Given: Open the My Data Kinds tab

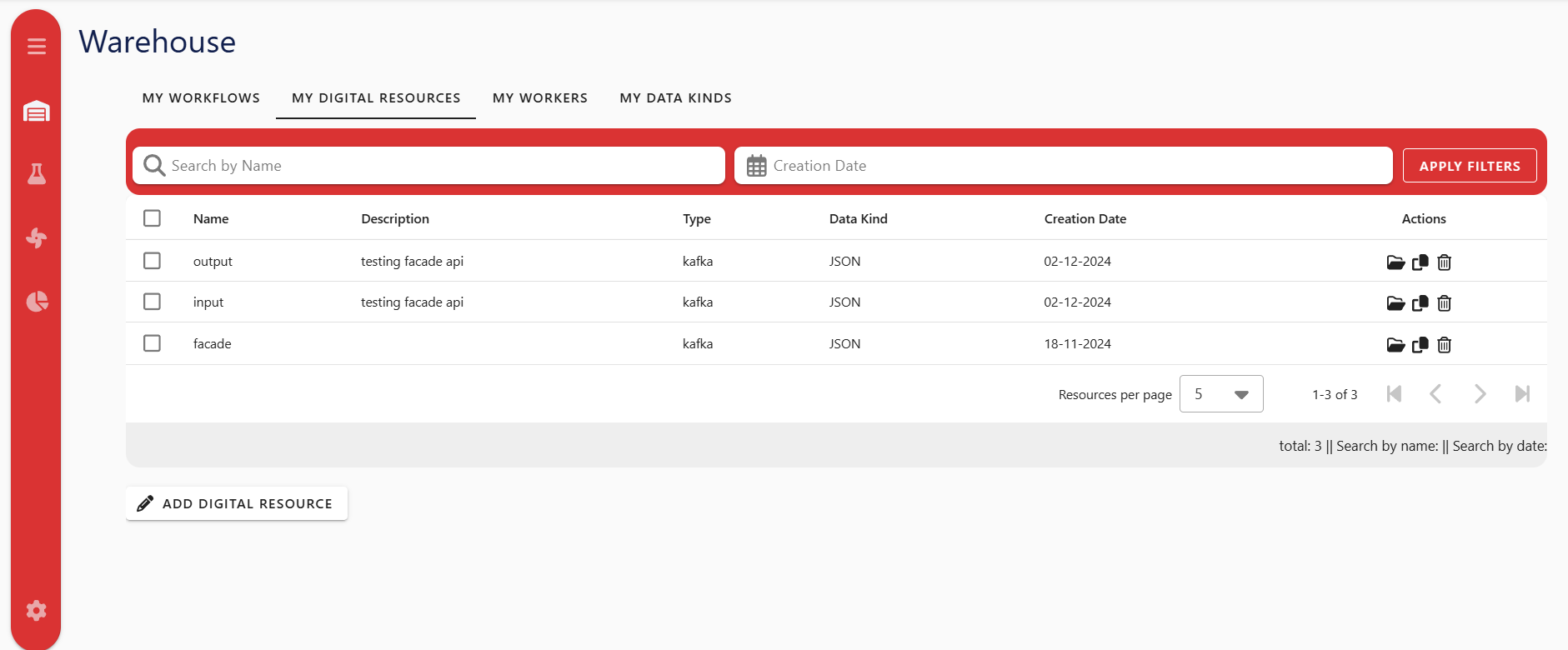Looking at the screenshot, I should [x=675, y=98].
